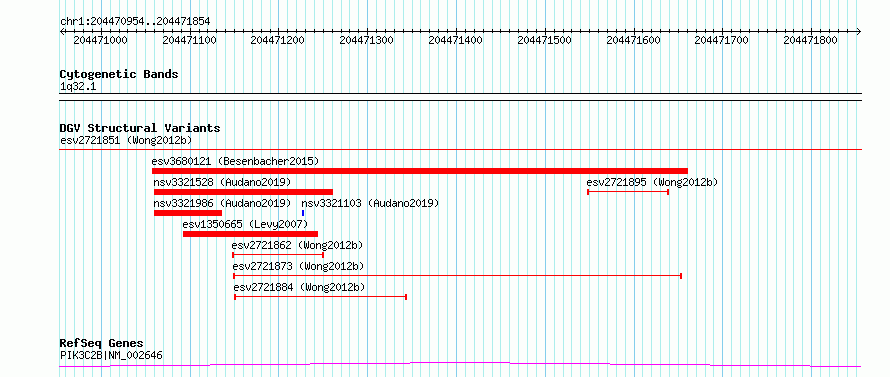Click ruler position 204471100
The height and width of the screenshot is (377, 890).
pyautogui.click(x=189, y=40)
